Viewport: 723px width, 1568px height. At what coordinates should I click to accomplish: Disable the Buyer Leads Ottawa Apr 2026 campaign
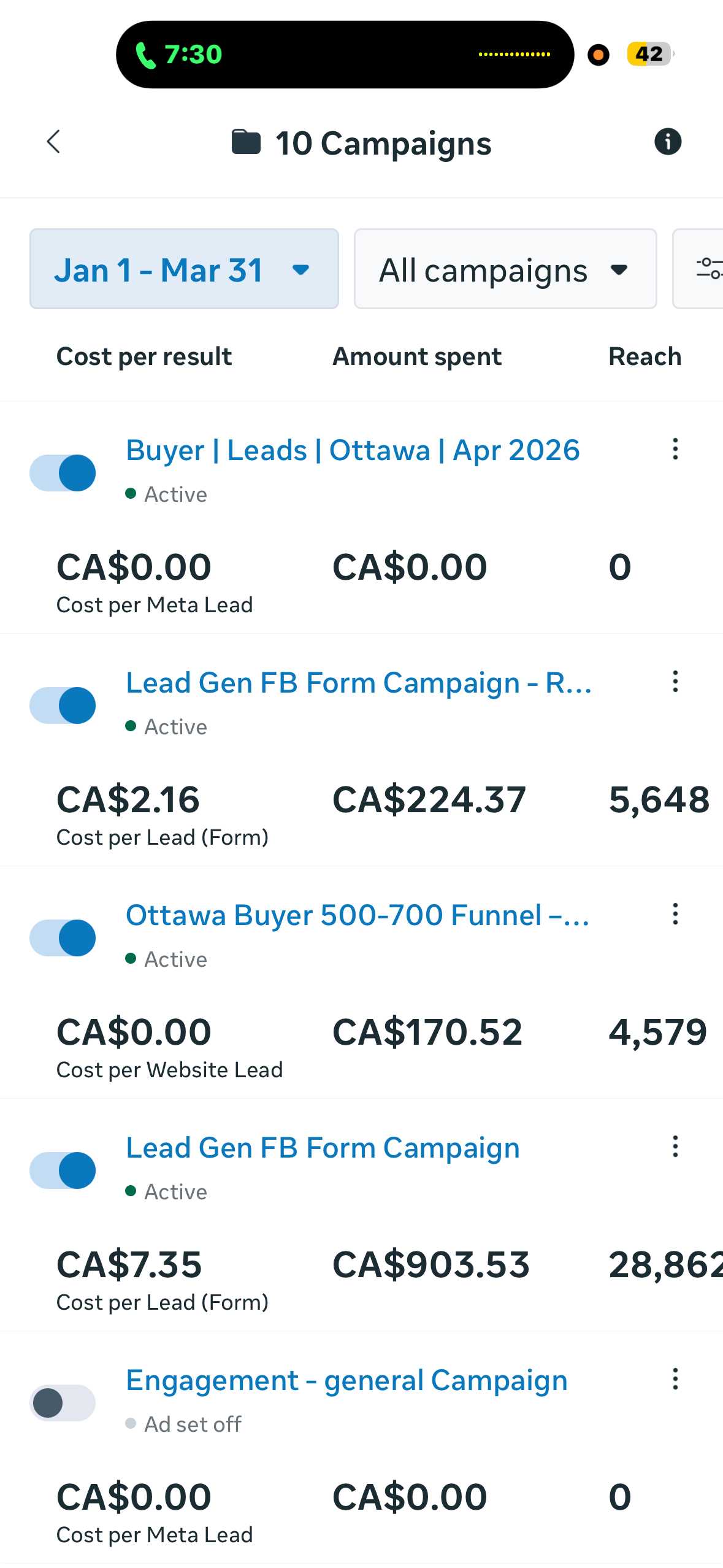pos(62,472)
